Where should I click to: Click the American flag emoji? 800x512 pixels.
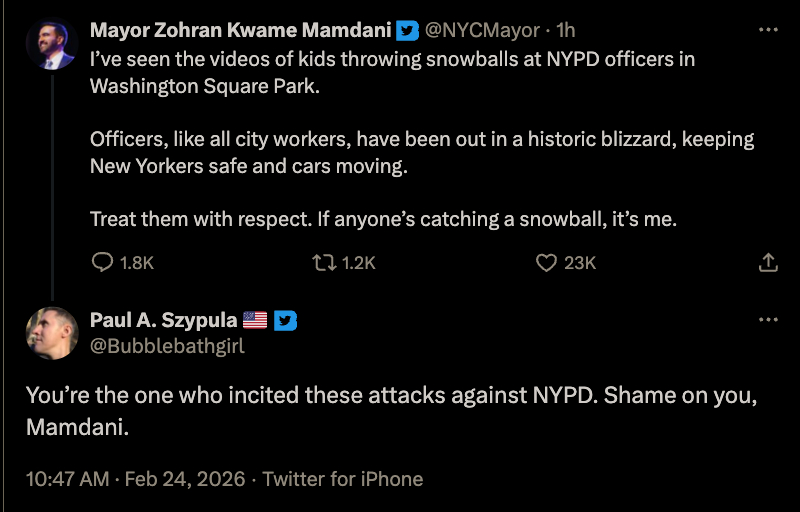[255, 321]
